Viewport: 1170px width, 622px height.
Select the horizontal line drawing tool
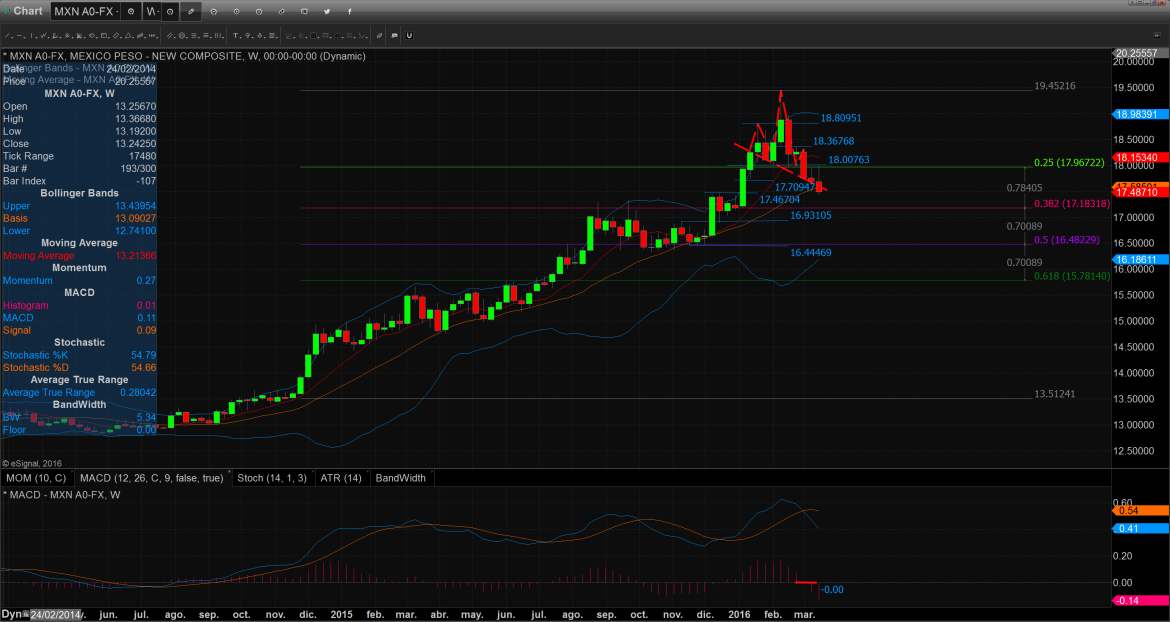[19, 35]
